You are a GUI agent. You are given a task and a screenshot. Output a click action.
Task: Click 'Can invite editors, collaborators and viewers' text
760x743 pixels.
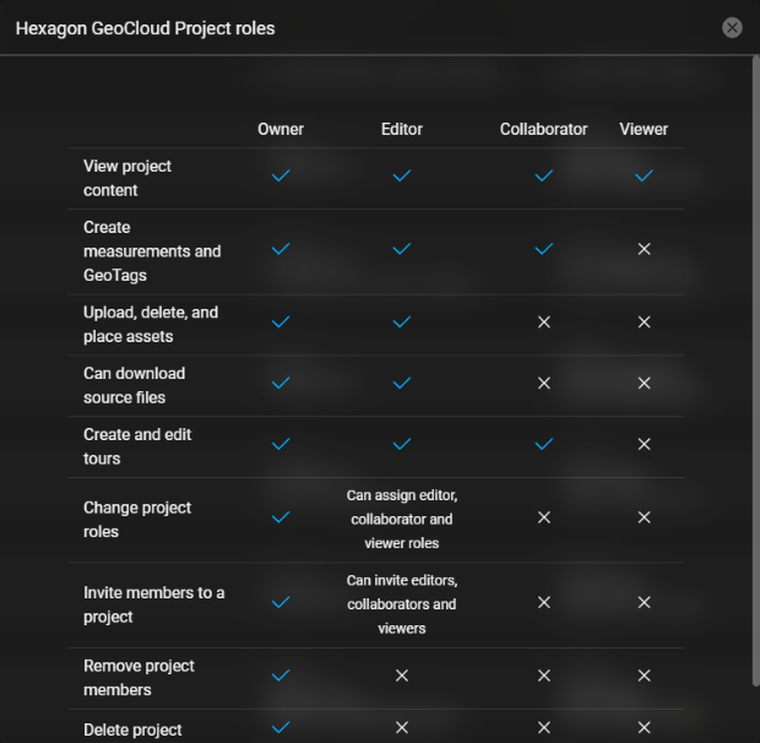[x=402, y=604]
